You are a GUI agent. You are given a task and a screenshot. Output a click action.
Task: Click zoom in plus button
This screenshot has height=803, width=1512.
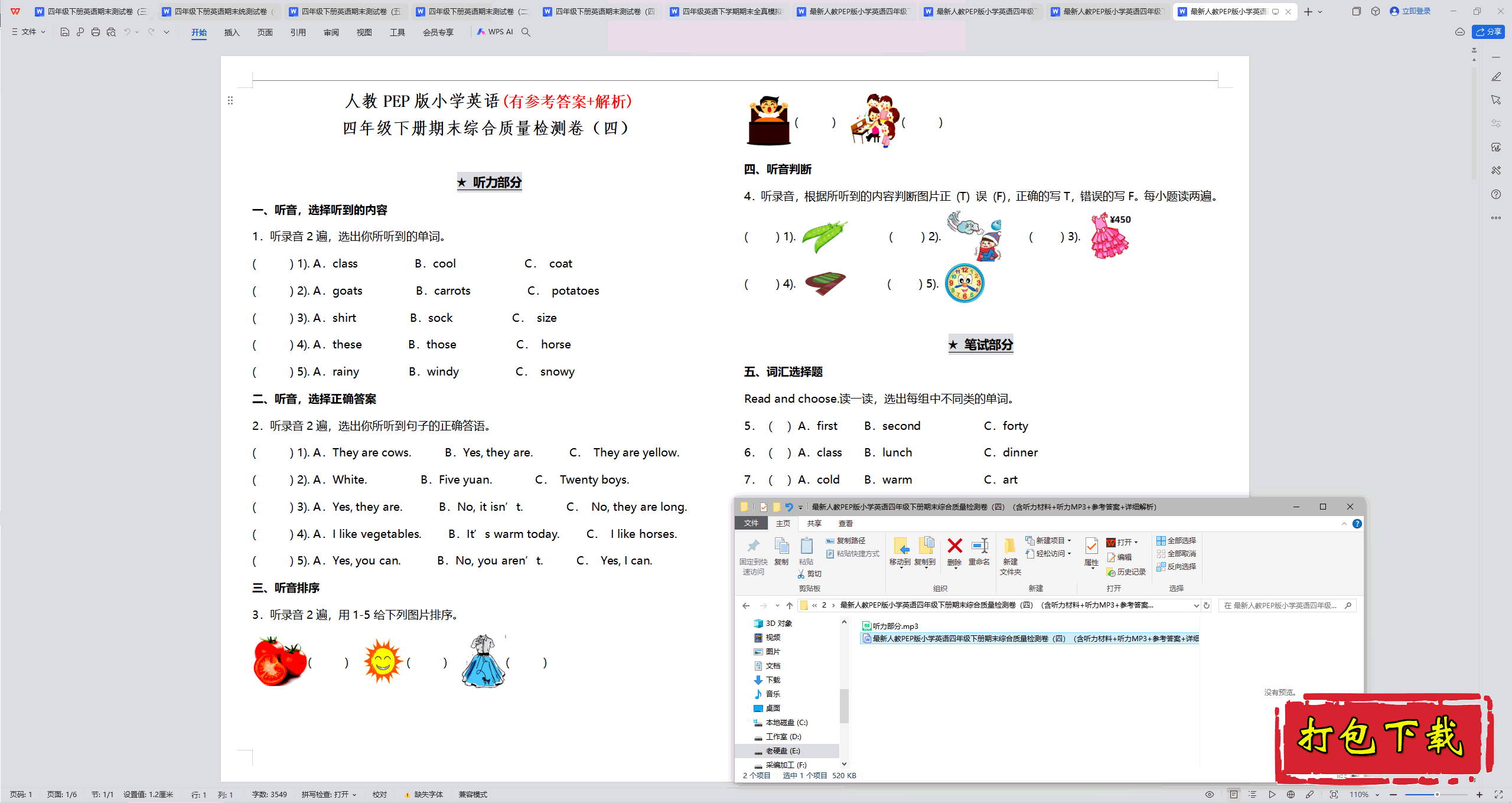[x=1480, y=795]
